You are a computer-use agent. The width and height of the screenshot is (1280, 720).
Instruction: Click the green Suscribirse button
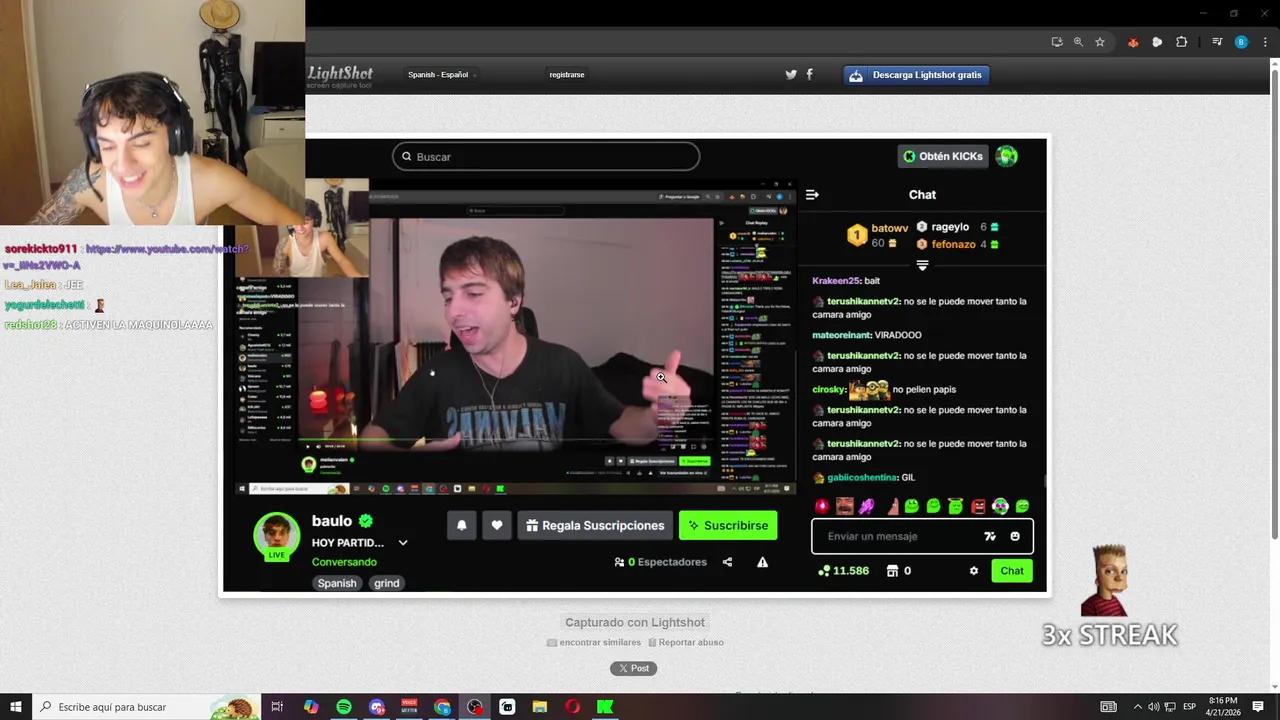(728, 525)
